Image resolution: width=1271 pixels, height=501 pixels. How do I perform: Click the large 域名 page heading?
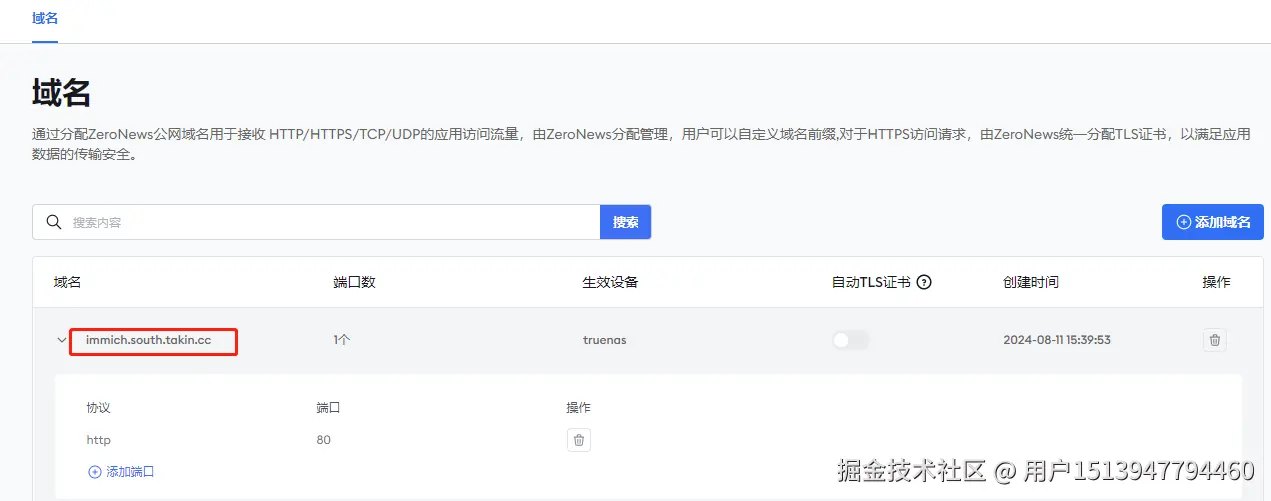(x=61, y=93)
